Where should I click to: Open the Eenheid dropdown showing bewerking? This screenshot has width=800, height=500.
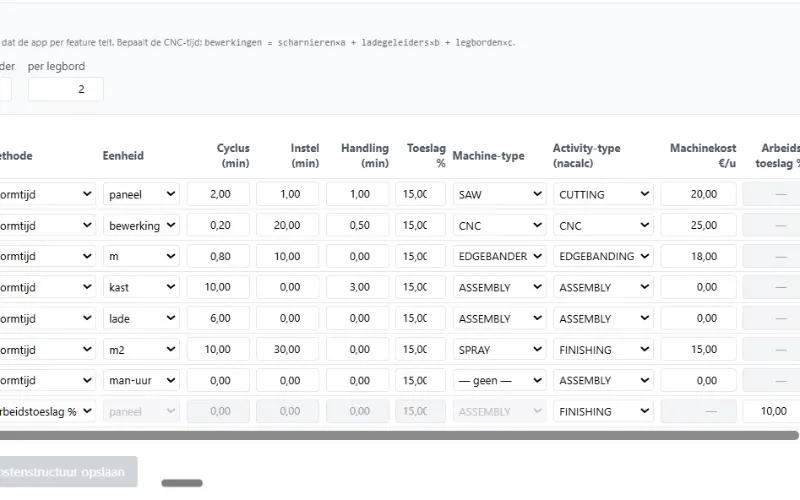[x=141, y=225]
